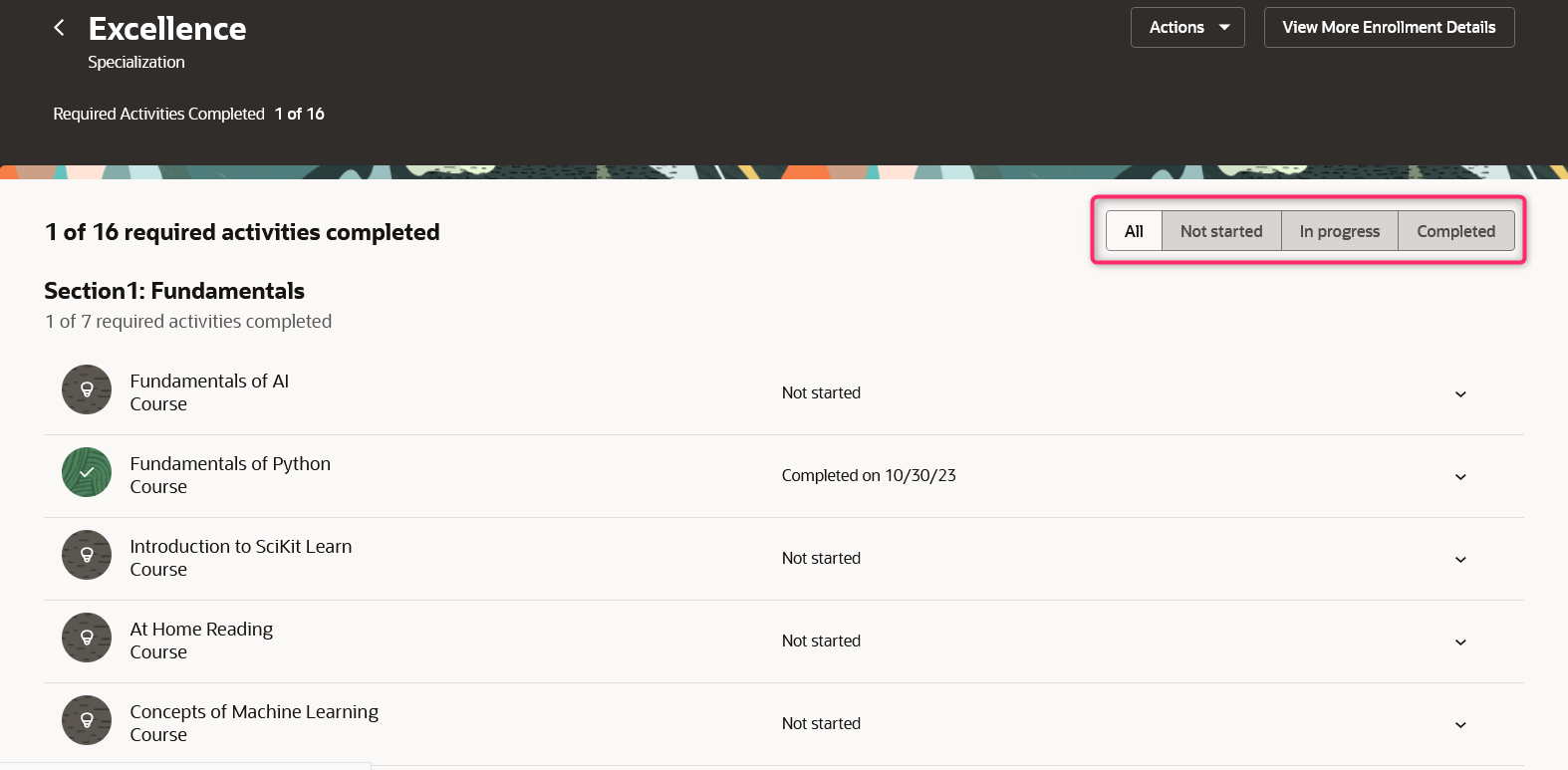Screen dimensions: 1568x770
Task: Enable the In progress filter
Action: pyautogui.click(x=1339, y=230)
